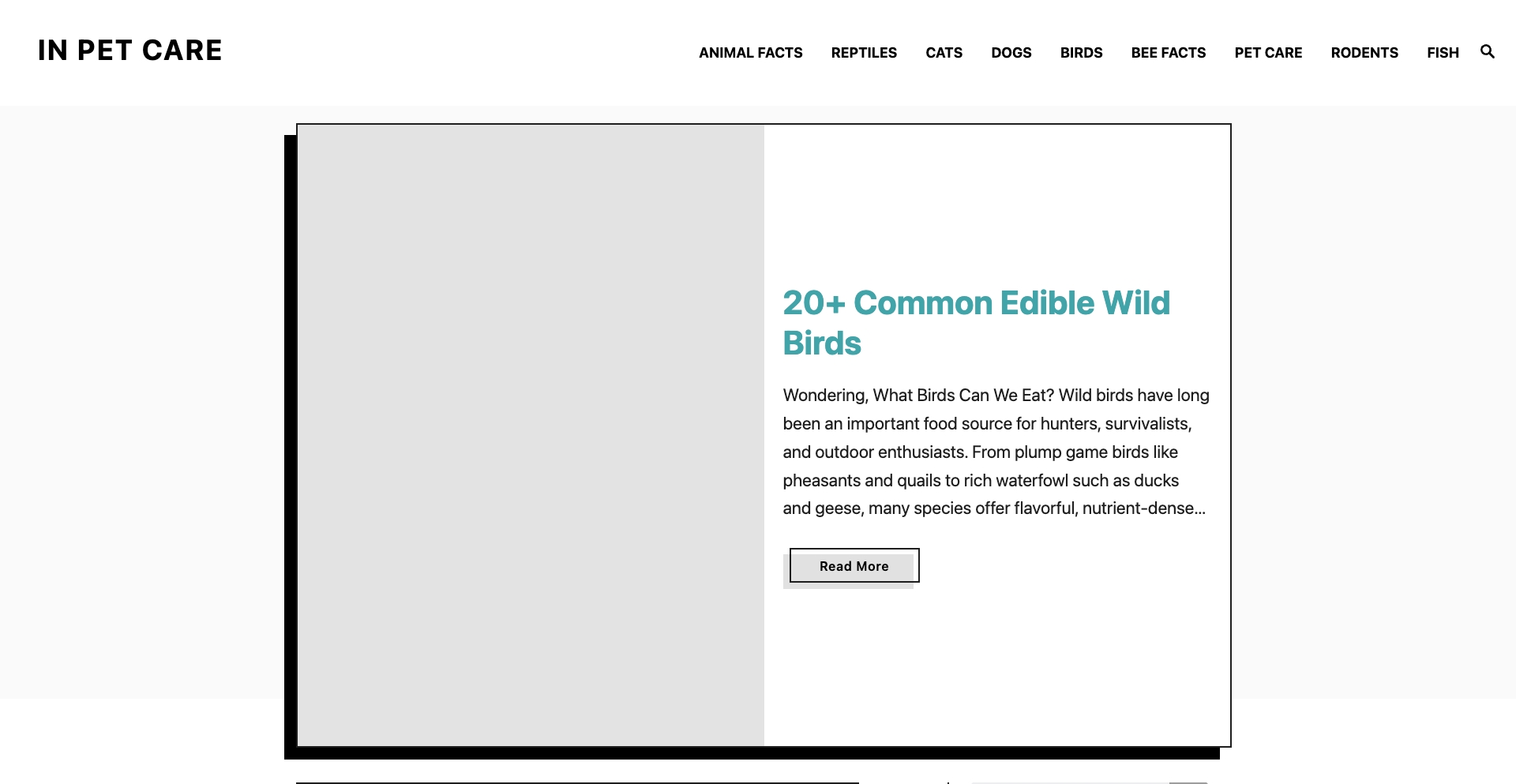Click the featured article image placeholder
Viewport: 1516px width, 784px height.
530,435
